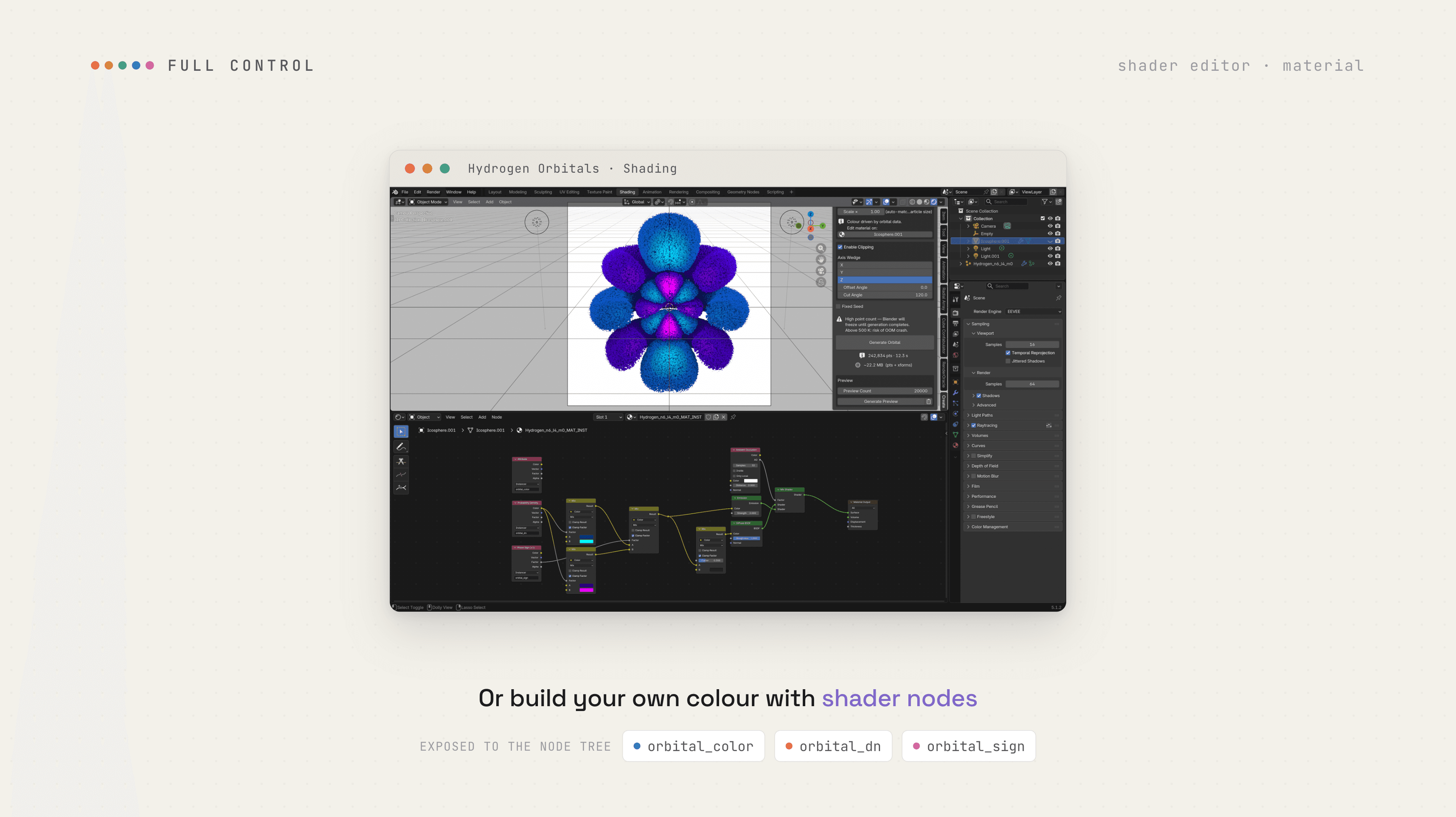Screen dimensions: 1456x817
Task: Toggle the Shadows checkbox under Render
Action: (x=978, y=396)
